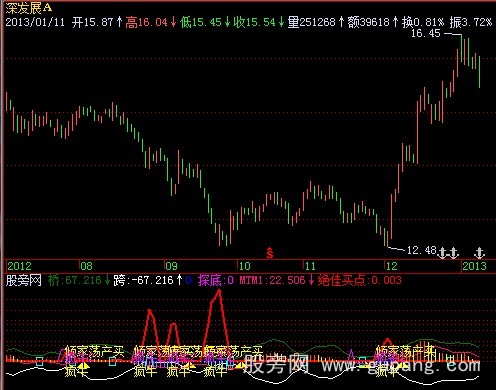Select the 2012 mark on the time axis
Image resolution: width=496 pixels, height=390 pixels.
19,266
